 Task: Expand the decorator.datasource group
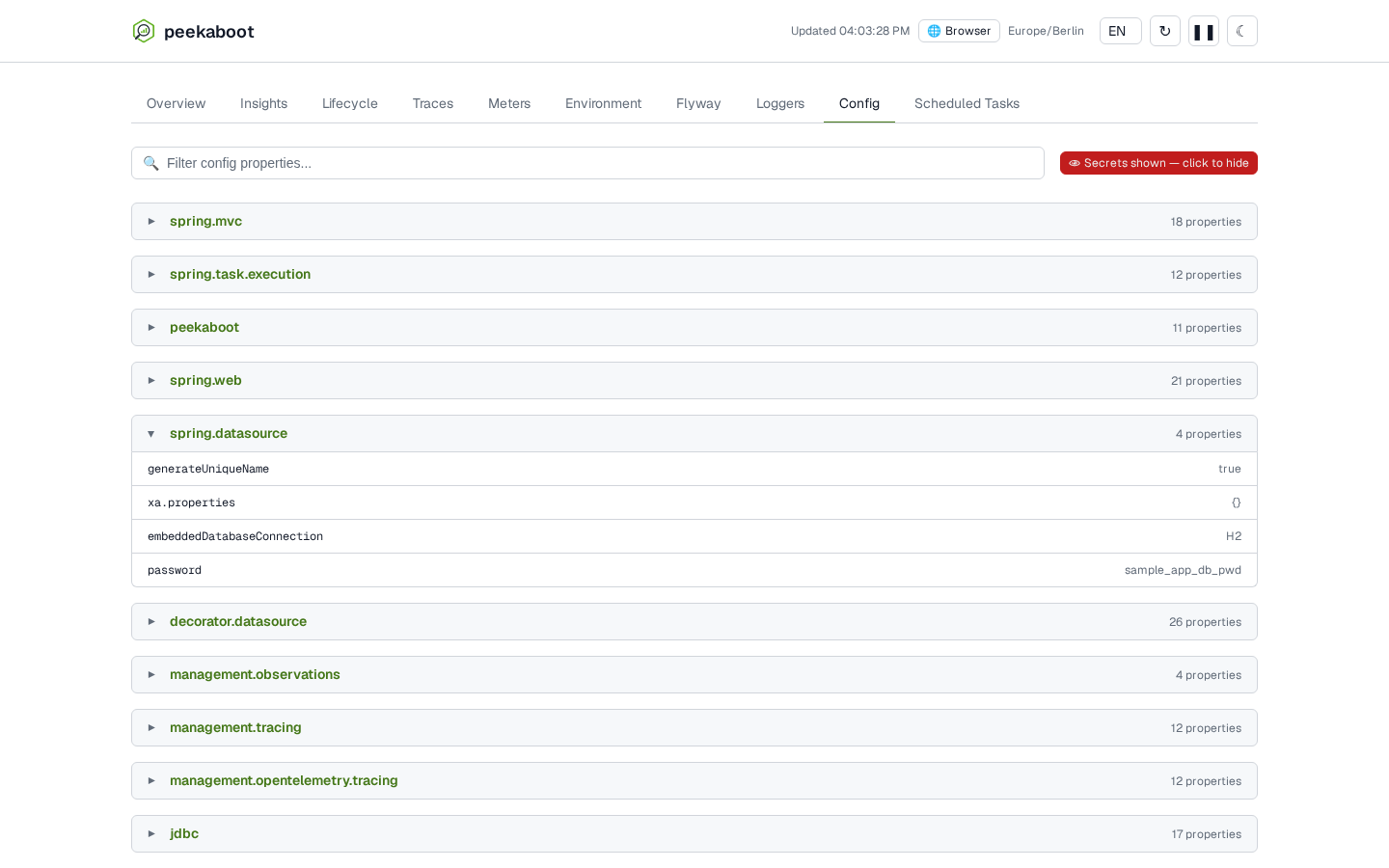694,622
